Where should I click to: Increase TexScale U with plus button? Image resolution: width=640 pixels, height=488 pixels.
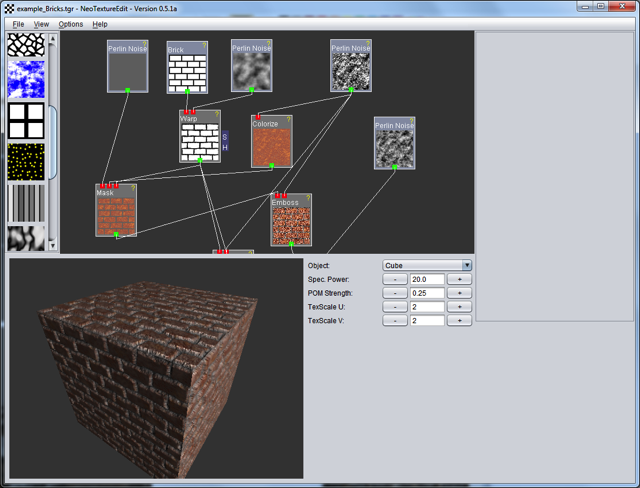[459, 307]
